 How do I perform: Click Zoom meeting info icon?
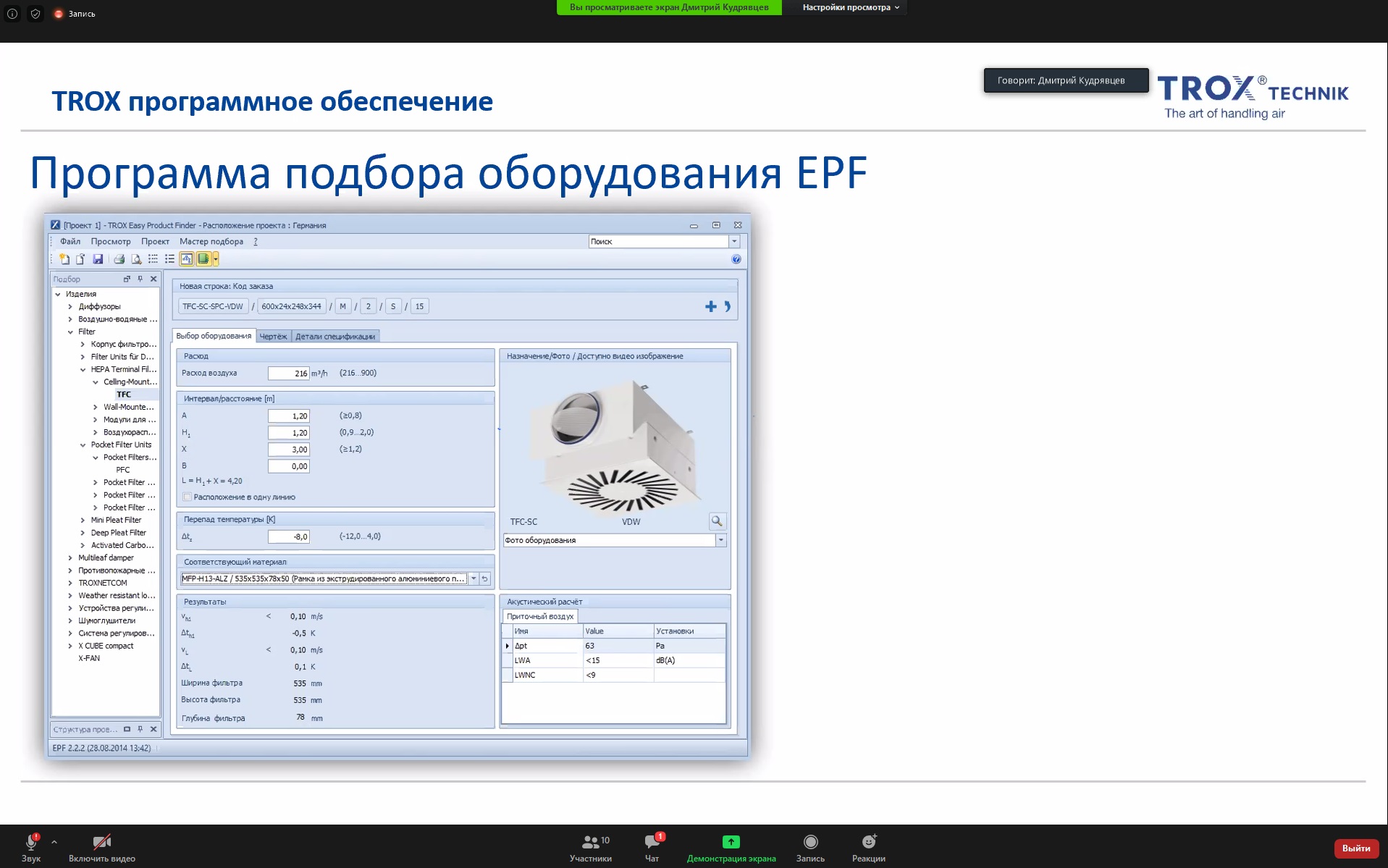[x=12, y=14]
